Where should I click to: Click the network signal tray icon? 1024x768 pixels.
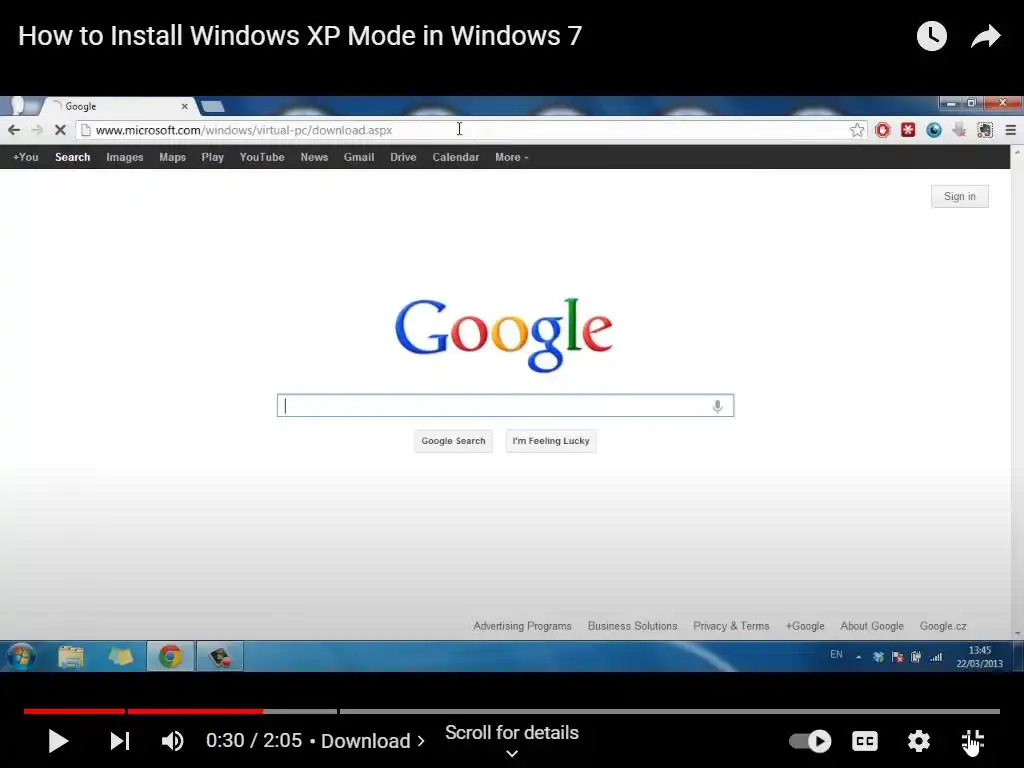point(936,657)
